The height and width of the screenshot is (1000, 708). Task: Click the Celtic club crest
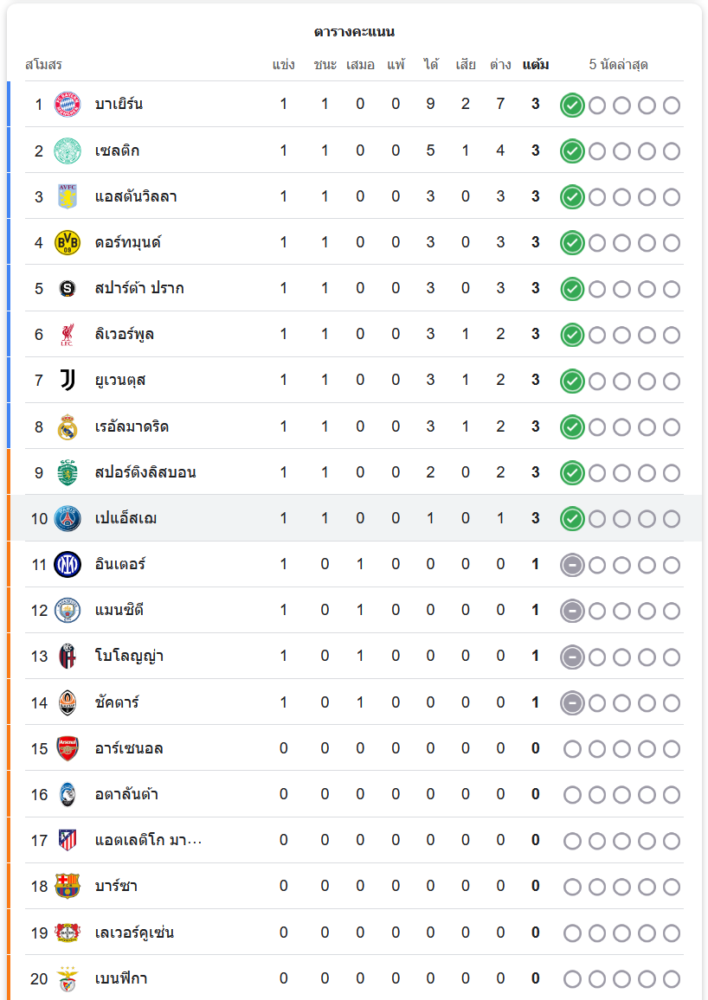pos(67,151)
